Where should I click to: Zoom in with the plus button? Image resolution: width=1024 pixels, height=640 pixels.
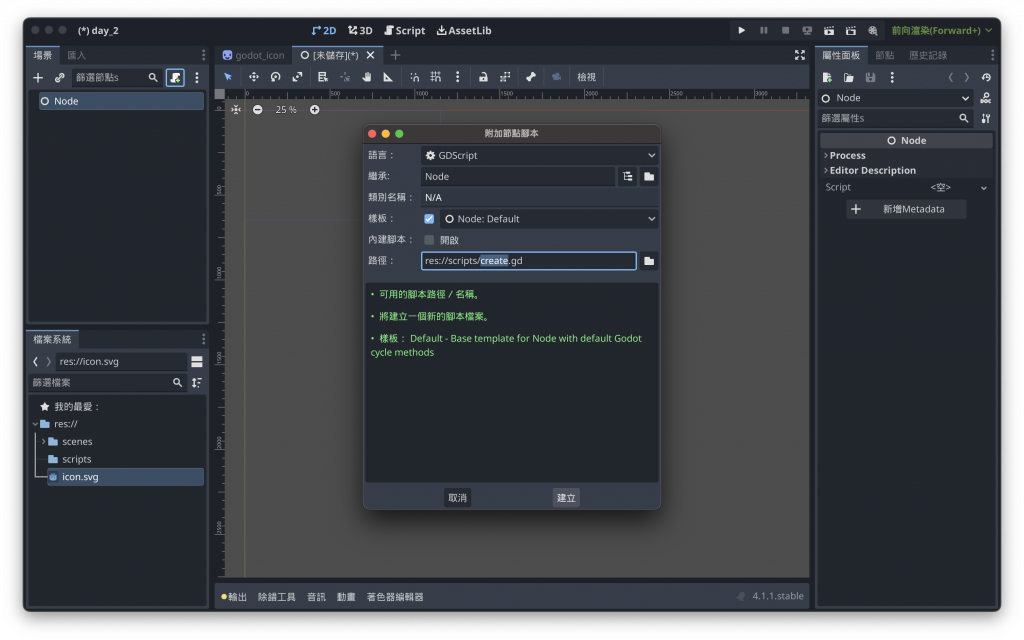315,110
